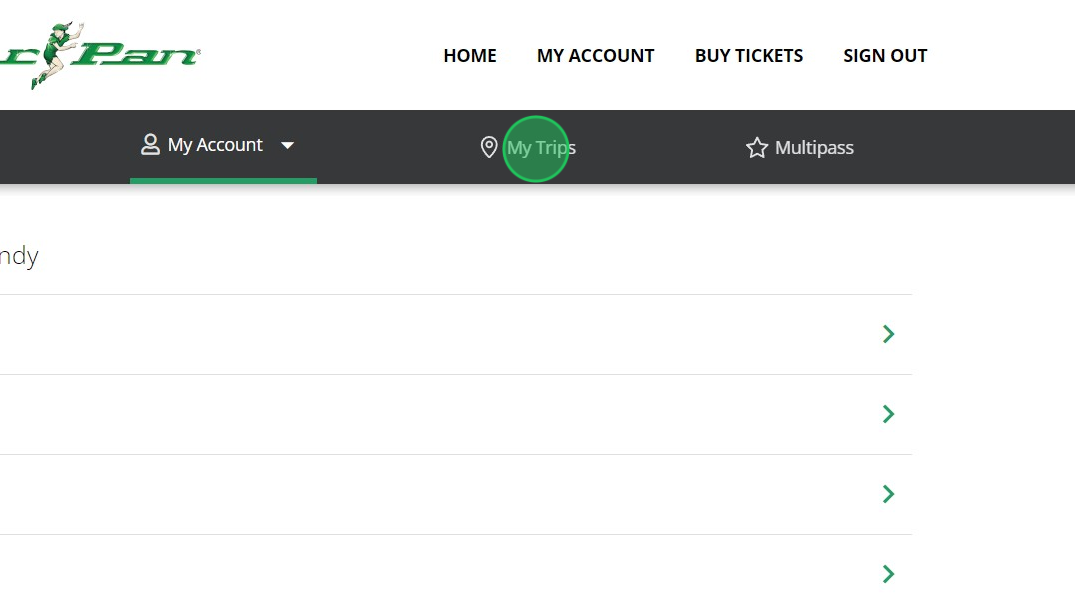This screenshot has width=1075, height=600.
Task: Click the person icon beside My Account
Action: (x=150, y=145)
